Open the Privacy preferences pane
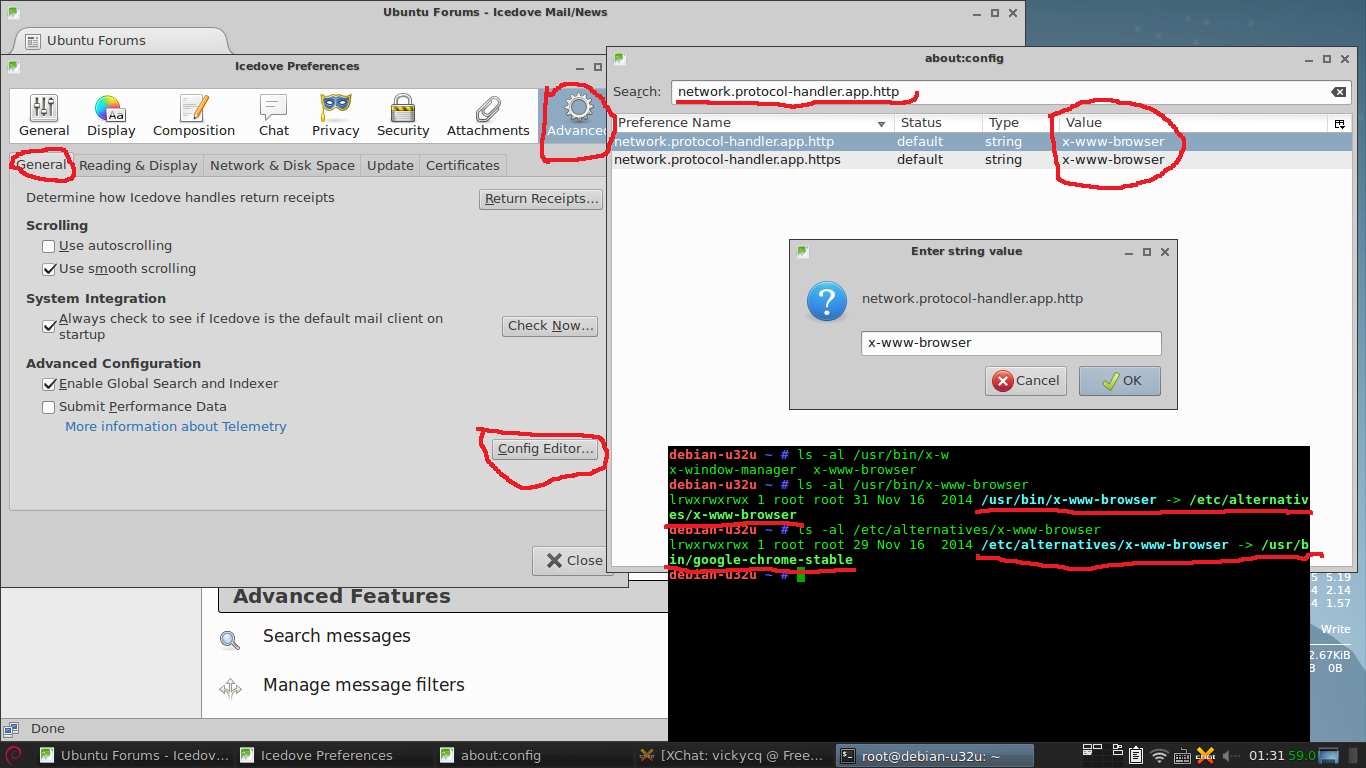 (336, 116)
